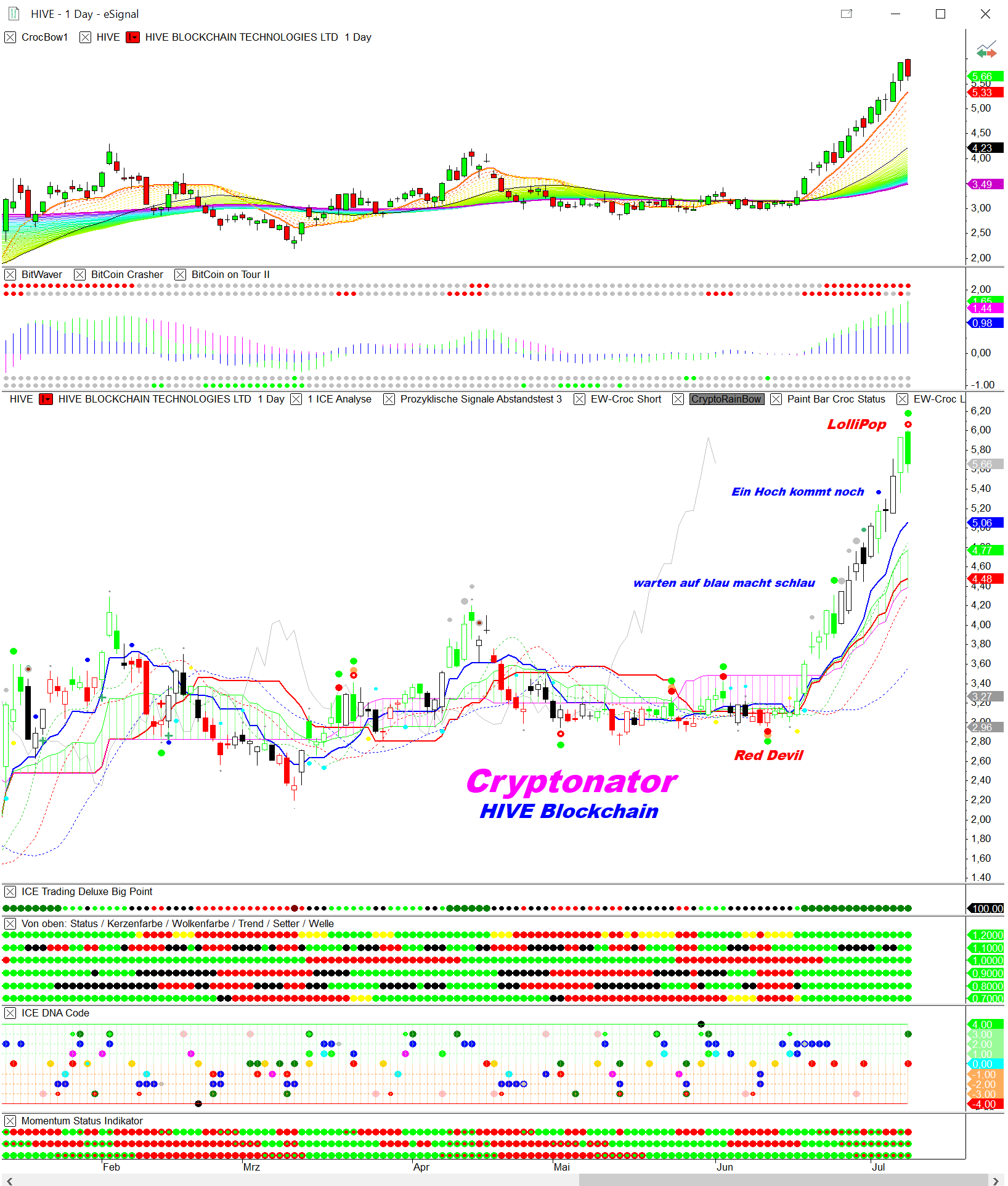Open the red symbol dropdown in top chart header
Image resolution: width=1008 pixels, height=1186 pixels.
coord(132,37)
